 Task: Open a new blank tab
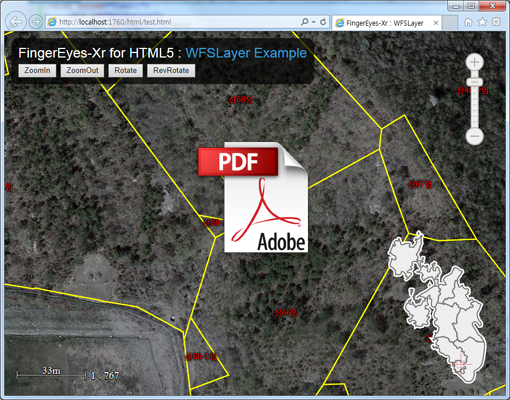point(450,23)
